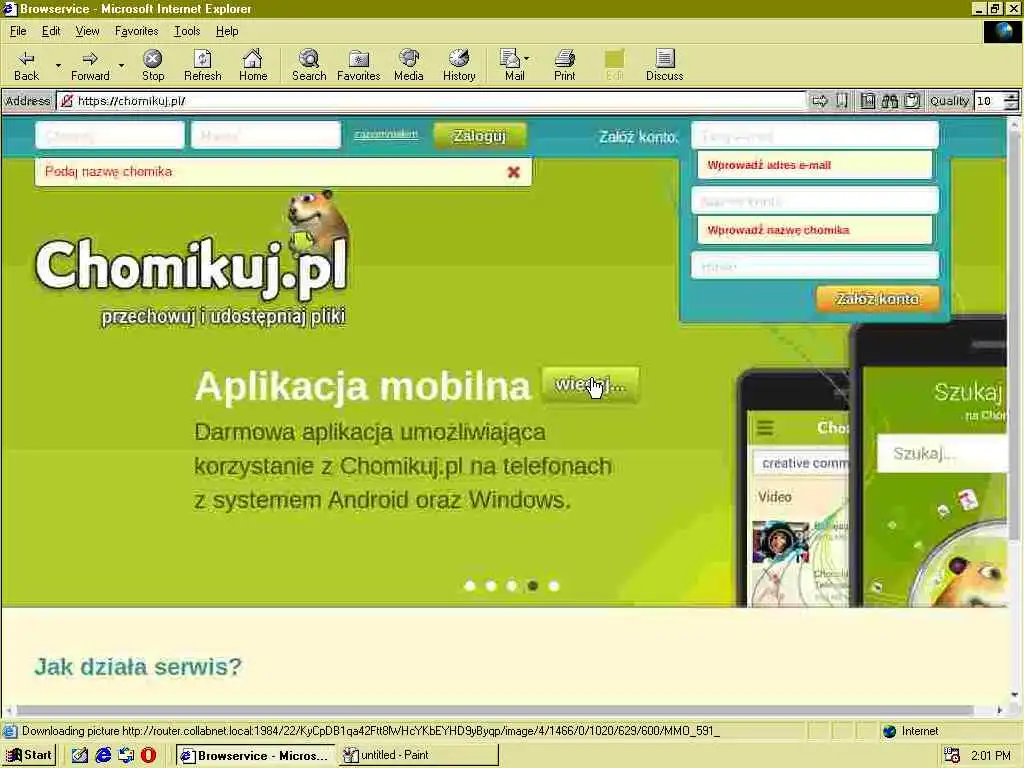Click the Go arrow next to address bar
The width and height of the screenshot is (1024, 768).
click(820, 101)
